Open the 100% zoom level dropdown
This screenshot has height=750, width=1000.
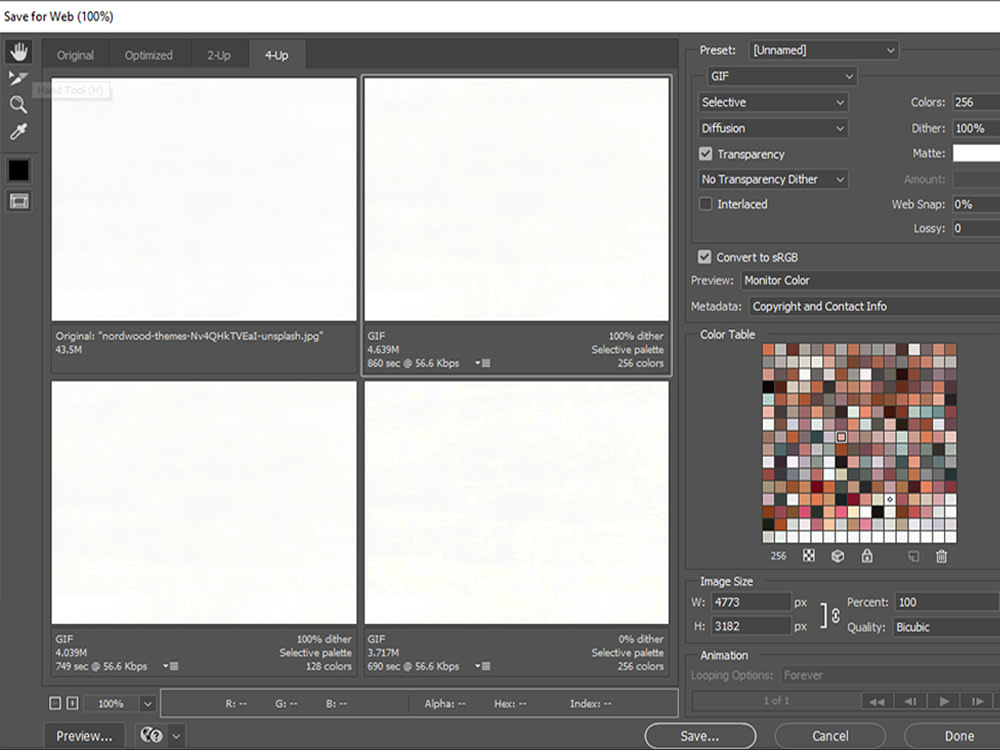[x=119, y=703]
